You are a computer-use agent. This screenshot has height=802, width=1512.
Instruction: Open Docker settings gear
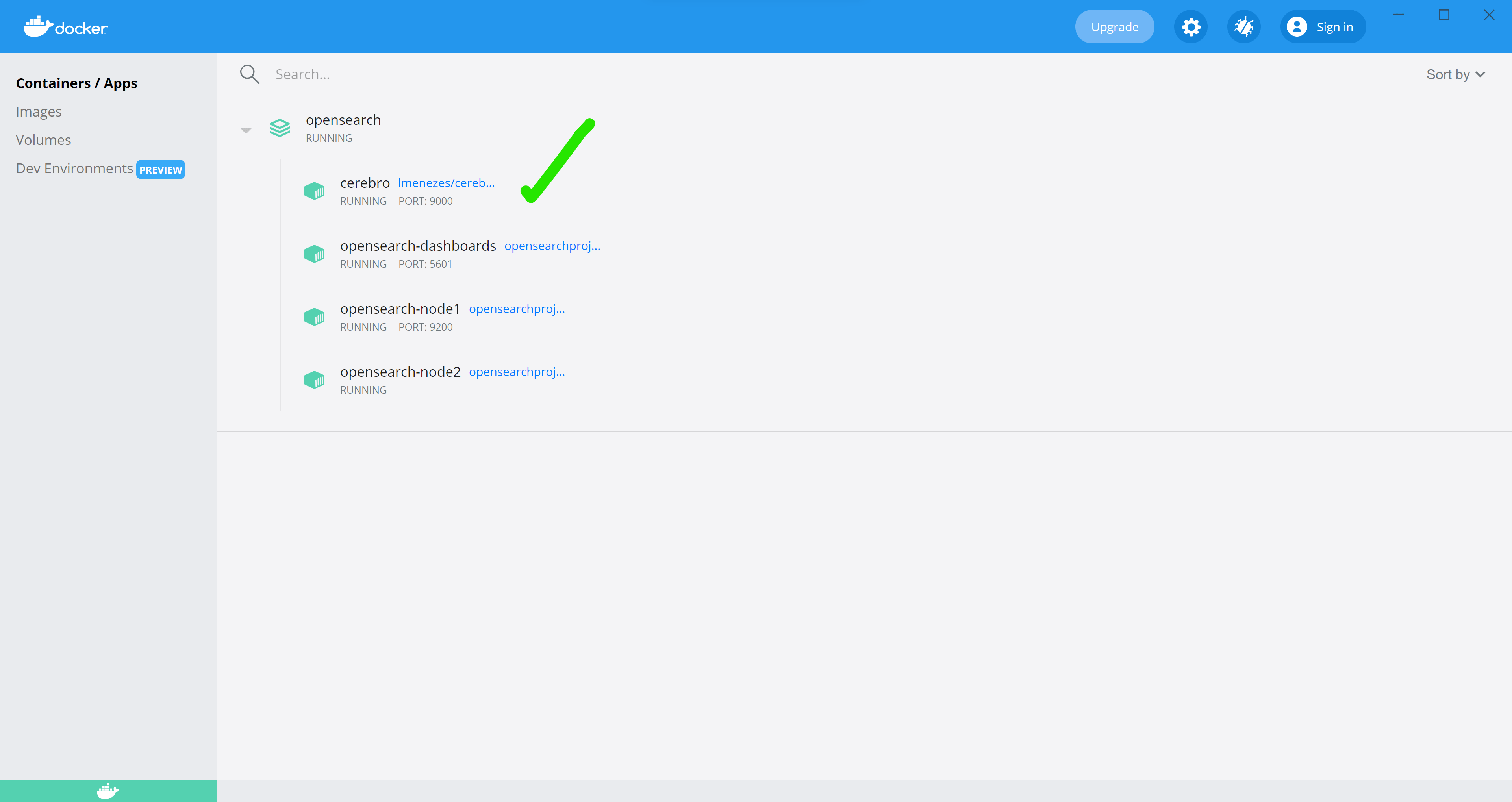(x=1190, y=26)
